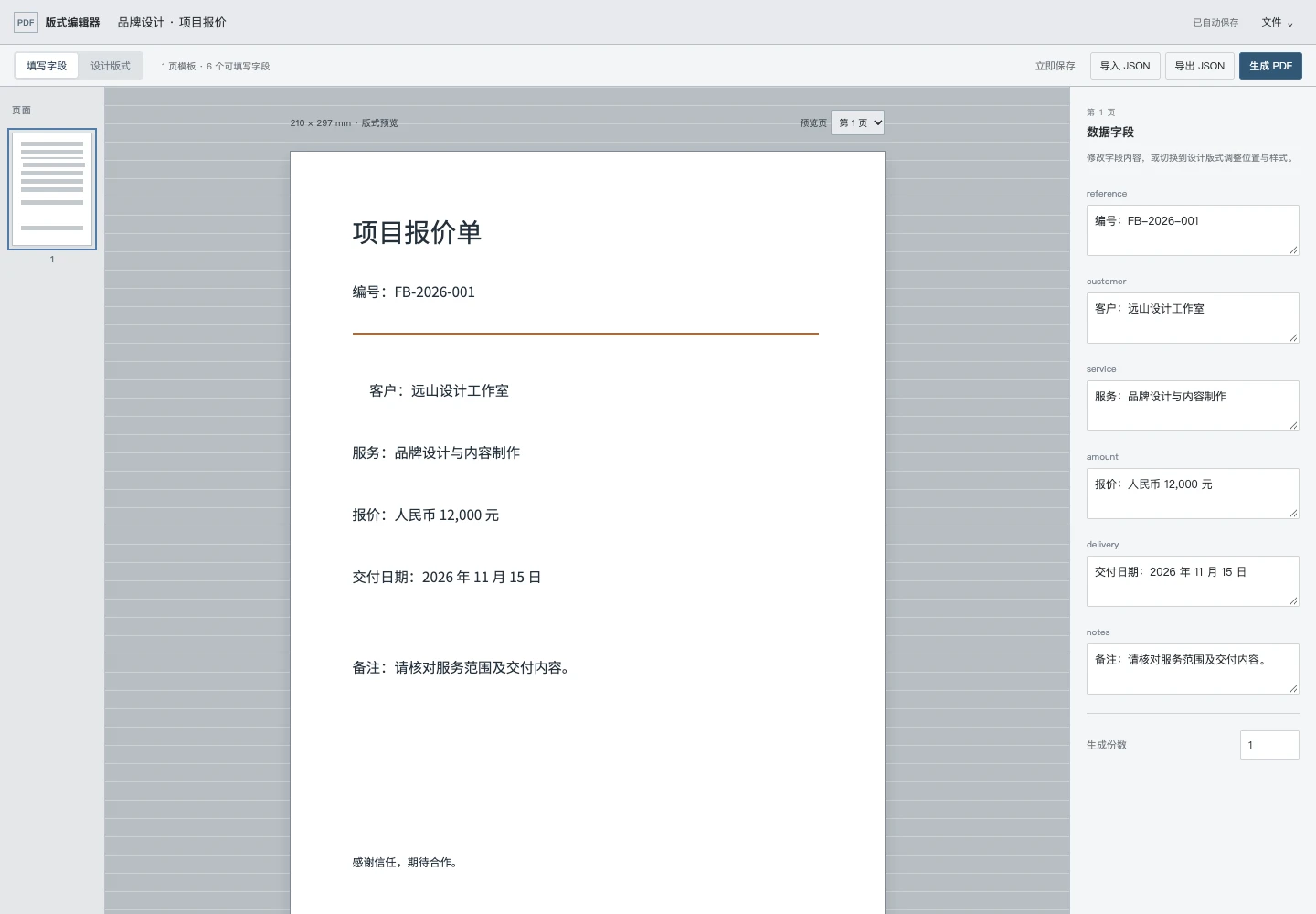The height and width of the screenshot is (914, 1316).
Task: Click 生成 PDF button
Action: click(x=1270, y=66)
